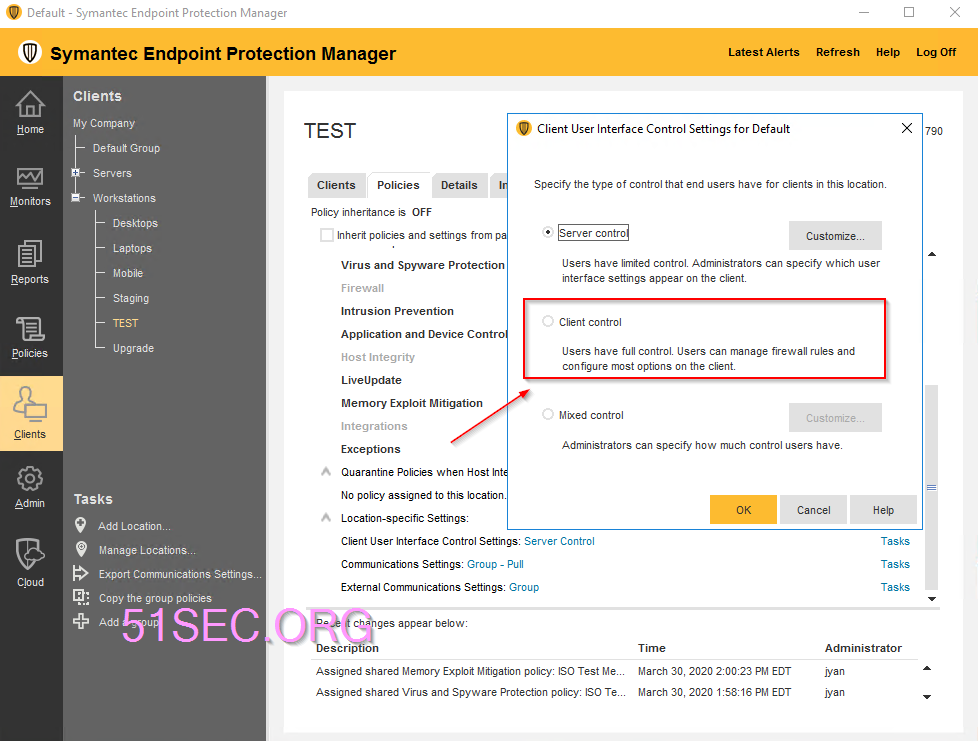
Task: Click Customize for Mixed control
Action: pos(835,418)
